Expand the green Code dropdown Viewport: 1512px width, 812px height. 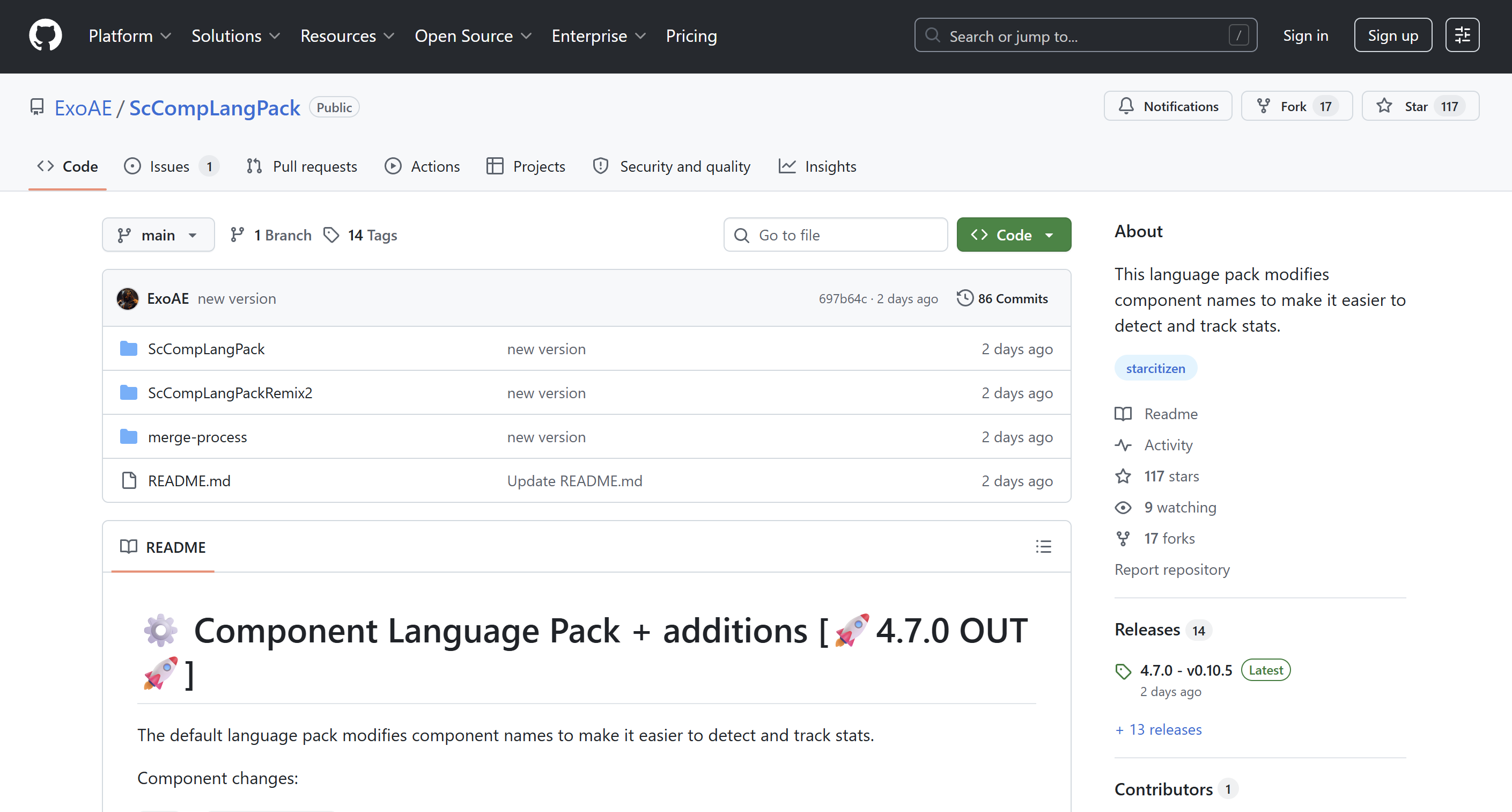click(1013, 235)
